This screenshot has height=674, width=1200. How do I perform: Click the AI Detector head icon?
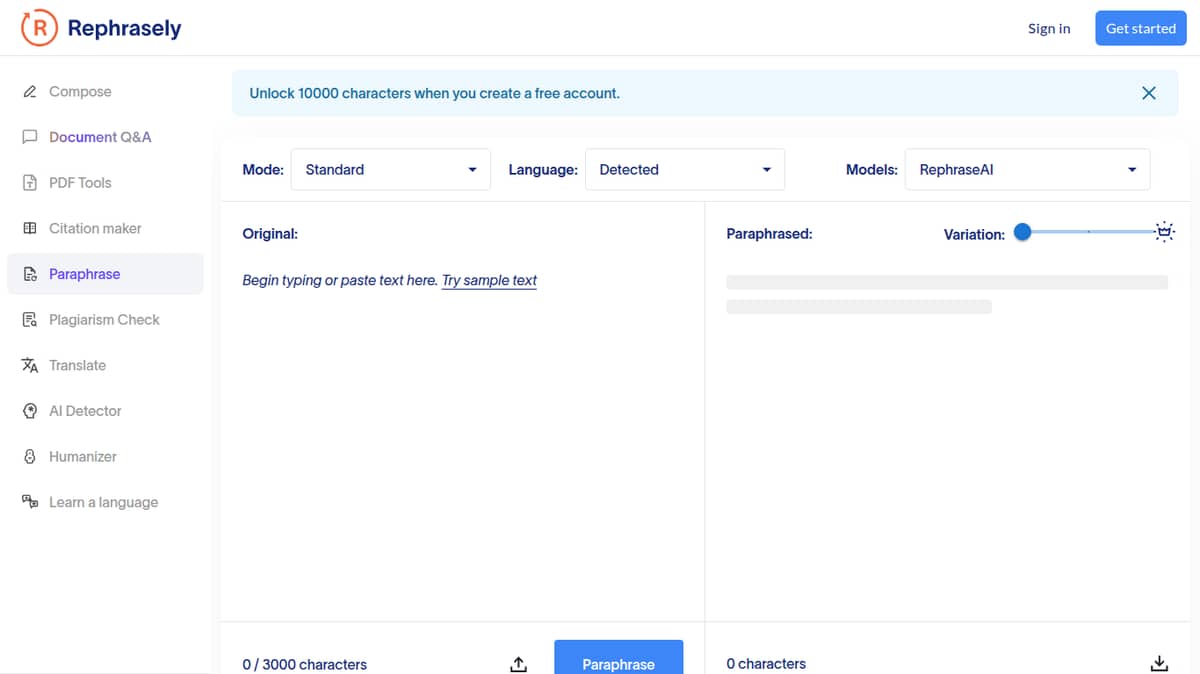click(x=30, y=411)
